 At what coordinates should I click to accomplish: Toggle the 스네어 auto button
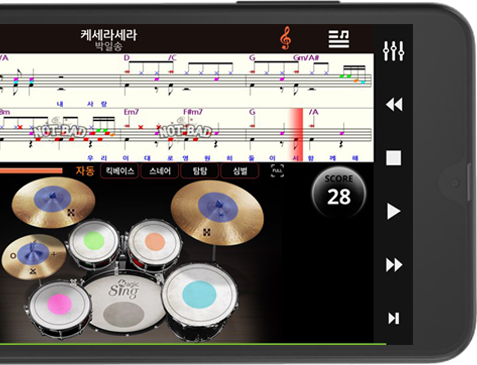coord(160,171)
